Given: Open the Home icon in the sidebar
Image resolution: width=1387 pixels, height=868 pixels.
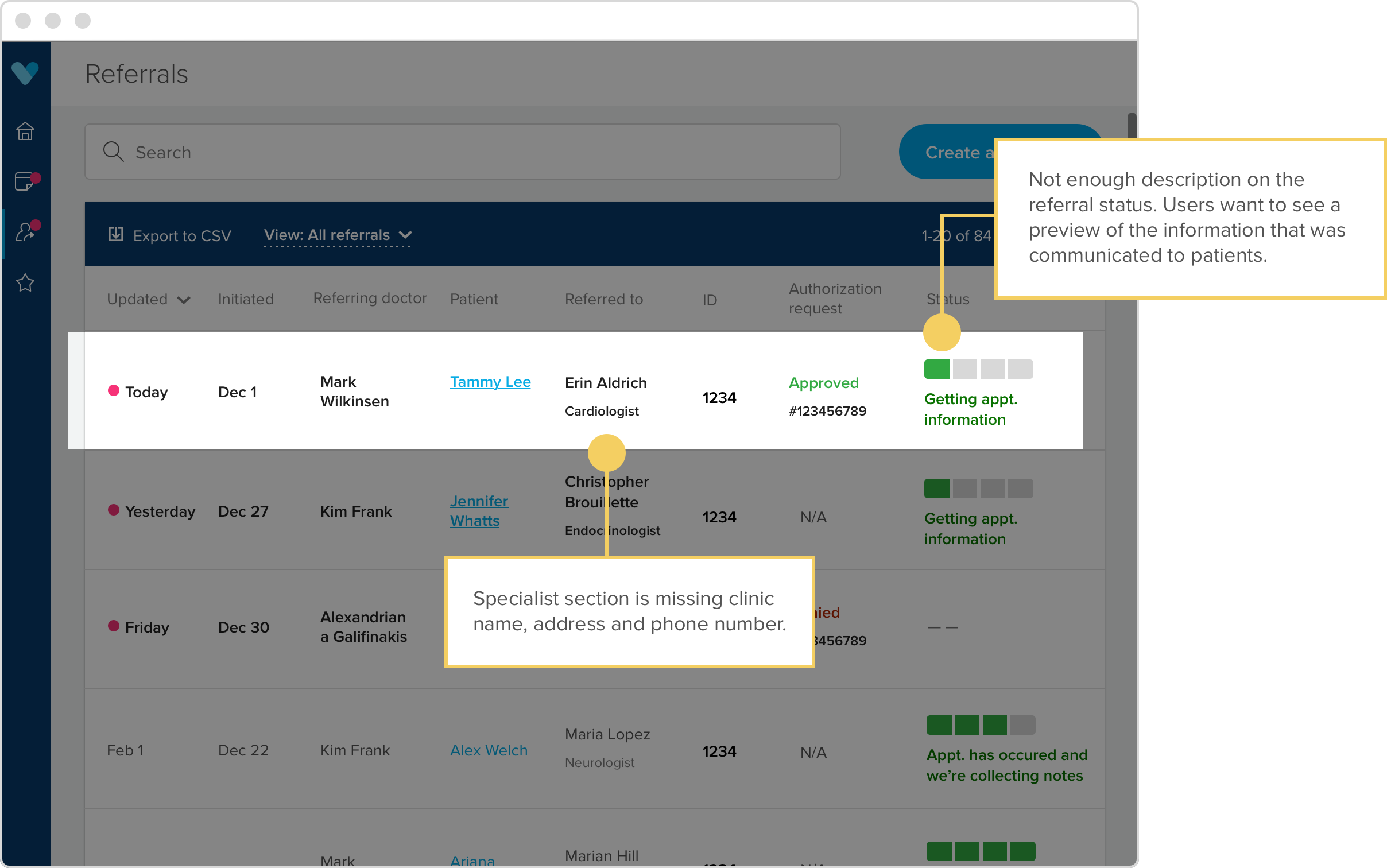Looking at the screenshot, I should pos(25,131).
